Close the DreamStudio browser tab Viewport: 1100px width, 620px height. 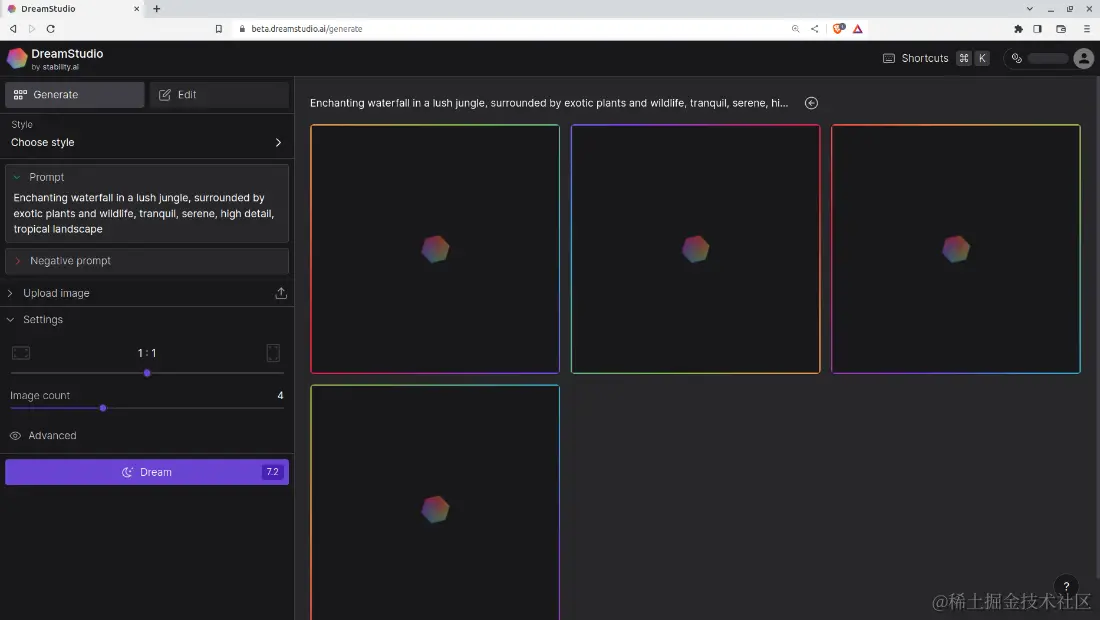(136, 9)
